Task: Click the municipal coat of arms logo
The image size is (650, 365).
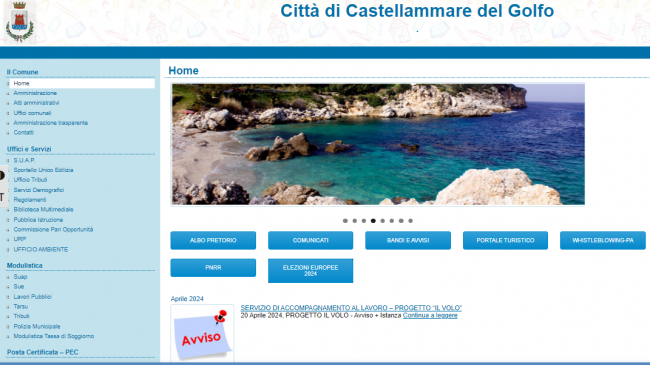Action: pos(19,22)
